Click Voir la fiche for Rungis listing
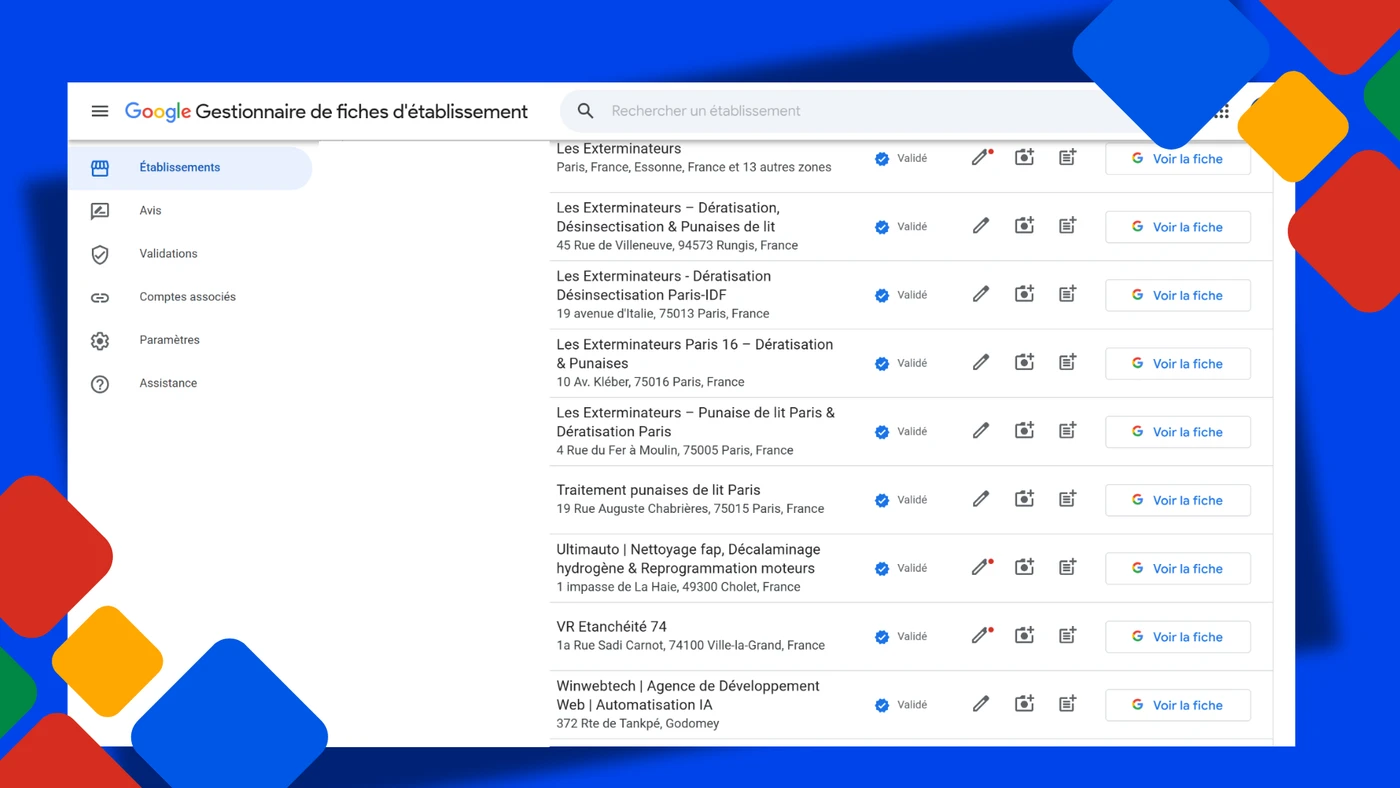Screen dimensions: 1400x788 1178,227
